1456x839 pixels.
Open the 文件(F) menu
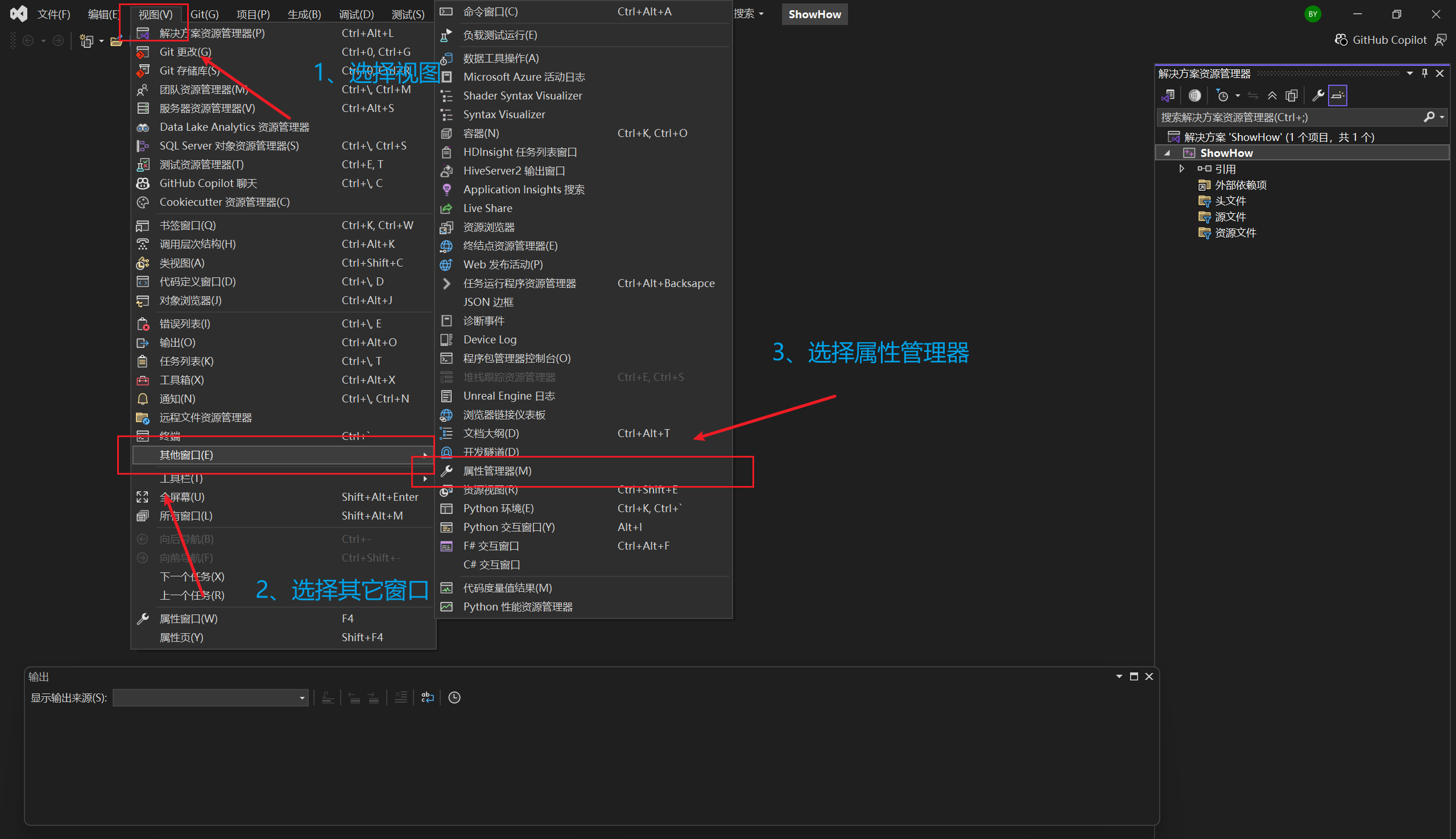tap(53, 14)
